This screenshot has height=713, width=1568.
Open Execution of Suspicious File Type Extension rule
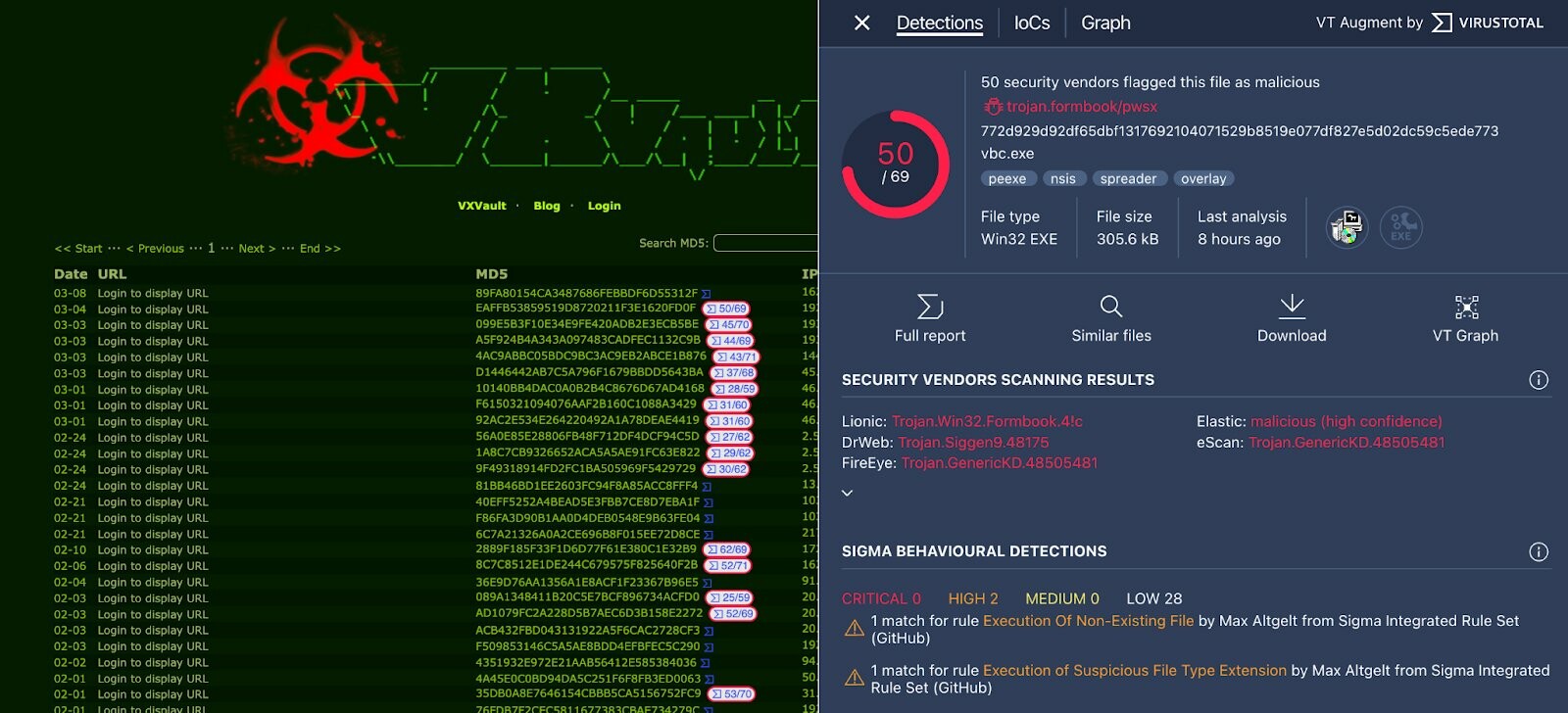(x=1135, y=671)
